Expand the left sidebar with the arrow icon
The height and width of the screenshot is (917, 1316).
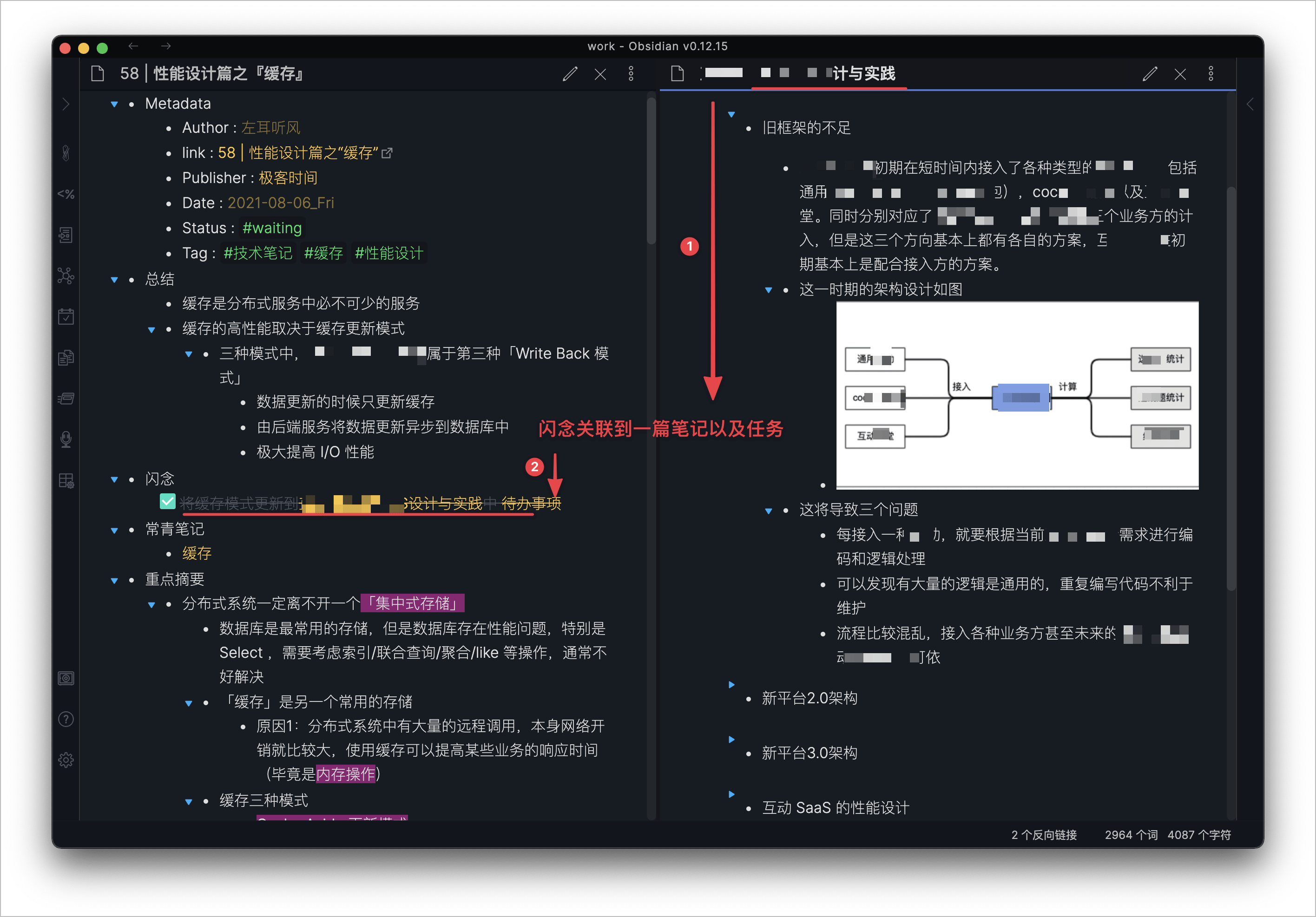click(x=66, y=104)
